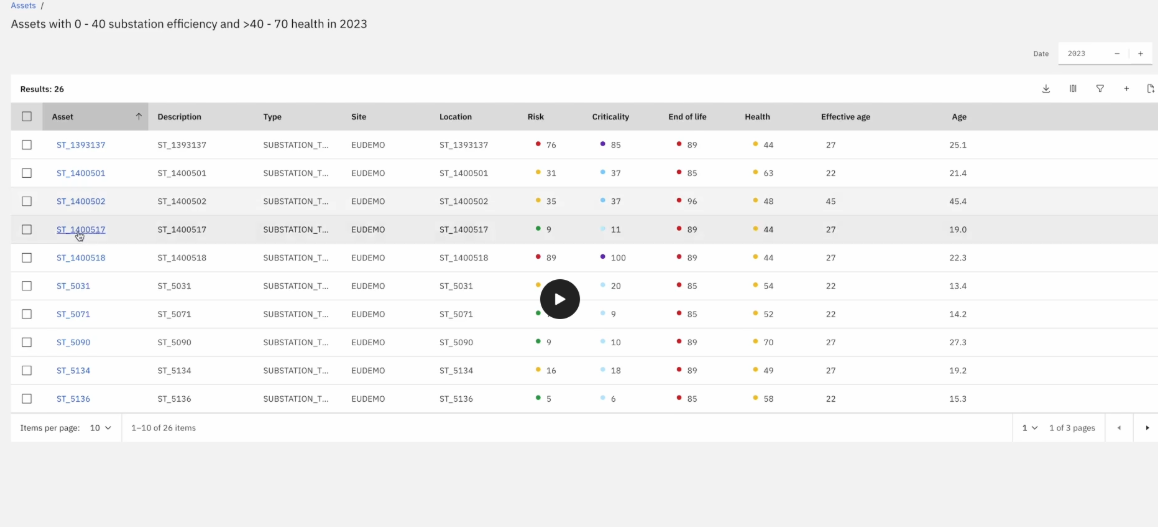1158x527 pixels.
Task: Open the column settings icon
Action: tap(1073, 89)
